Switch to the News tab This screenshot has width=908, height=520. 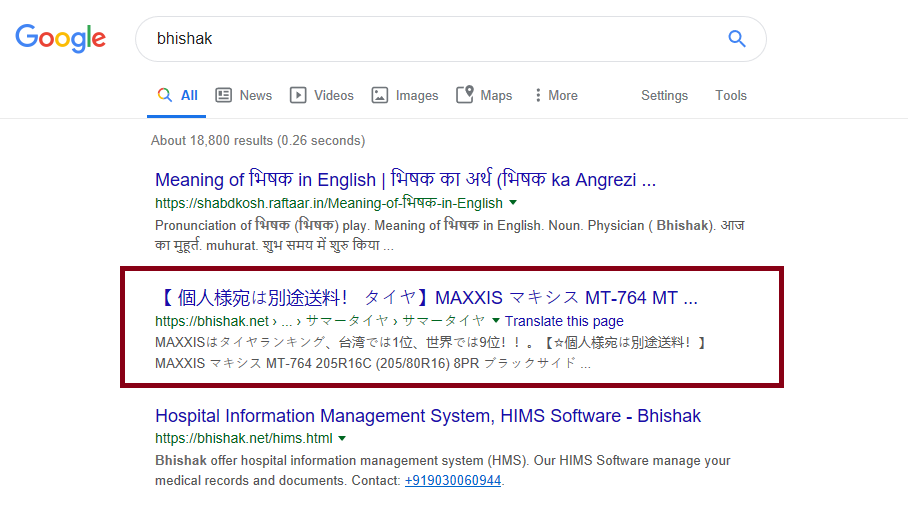click(243, 96)
